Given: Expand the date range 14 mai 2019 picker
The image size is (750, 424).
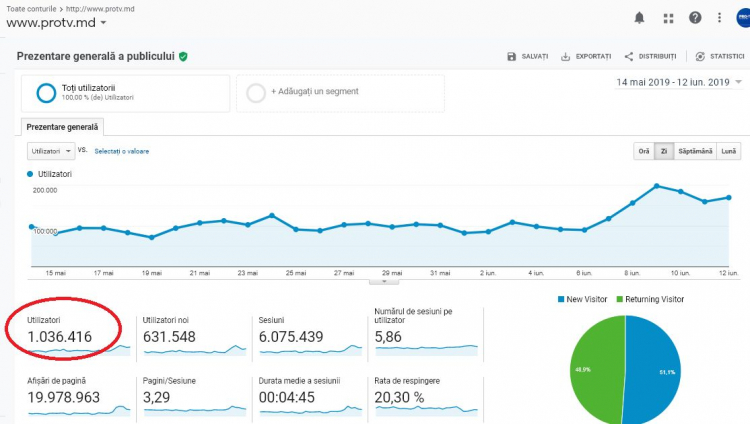Looking at the screenshot, I should [x=678, y=82].
